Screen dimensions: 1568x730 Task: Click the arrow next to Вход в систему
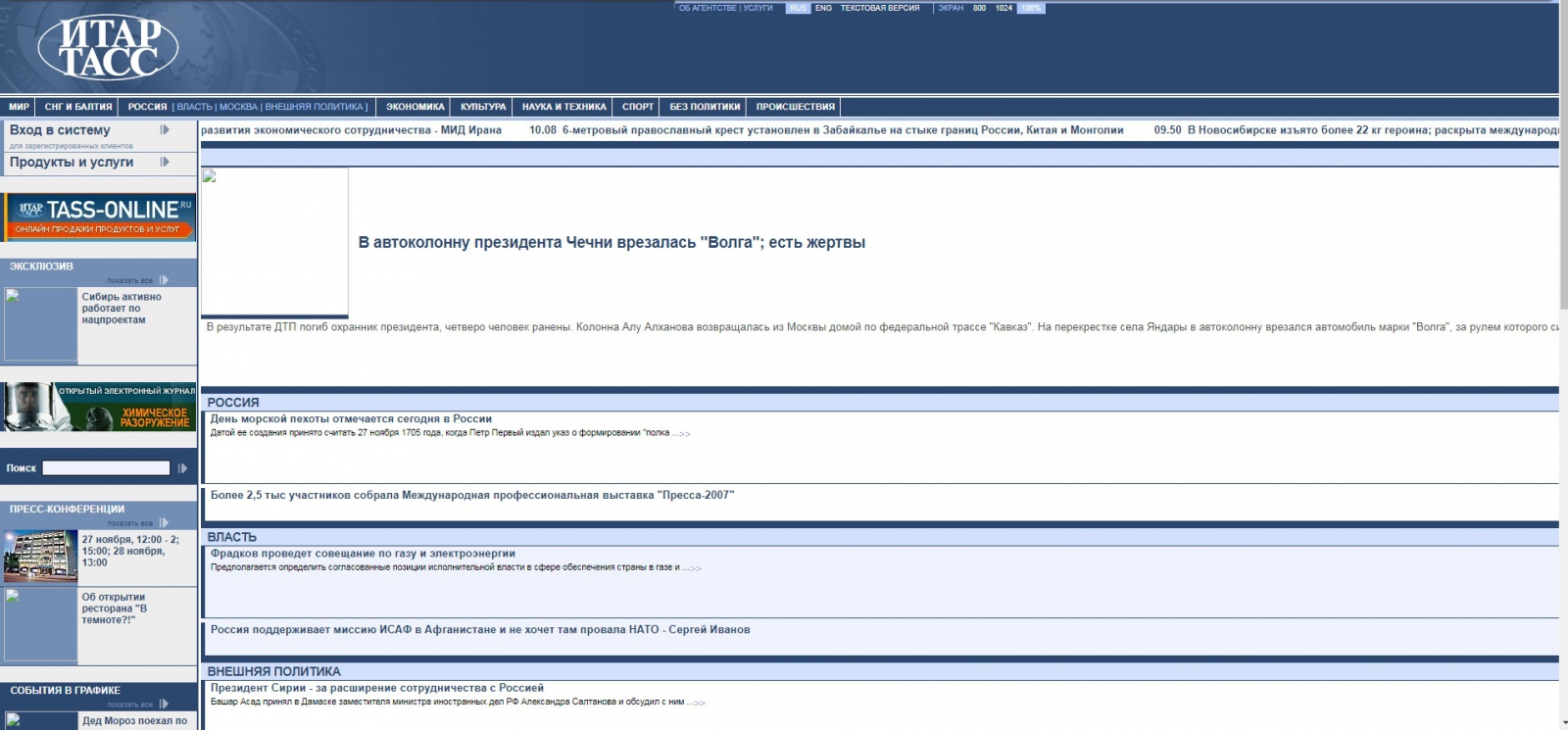click(x=165, y=129)
